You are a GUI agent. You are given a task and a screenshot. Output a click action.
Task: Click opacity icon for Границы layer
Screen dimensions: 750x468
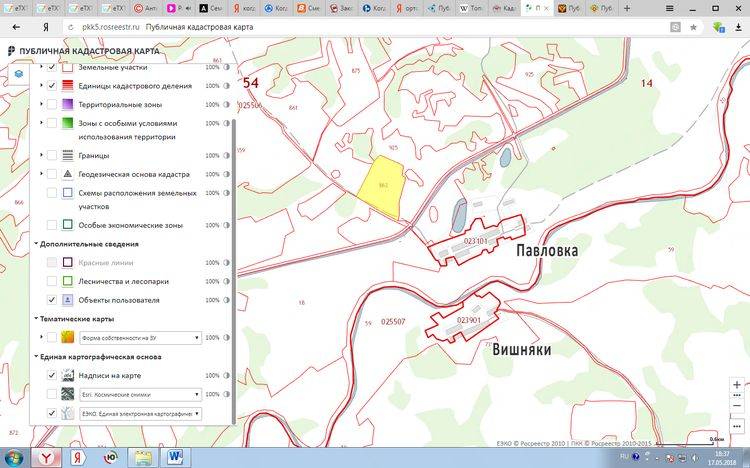coord(227,156)
